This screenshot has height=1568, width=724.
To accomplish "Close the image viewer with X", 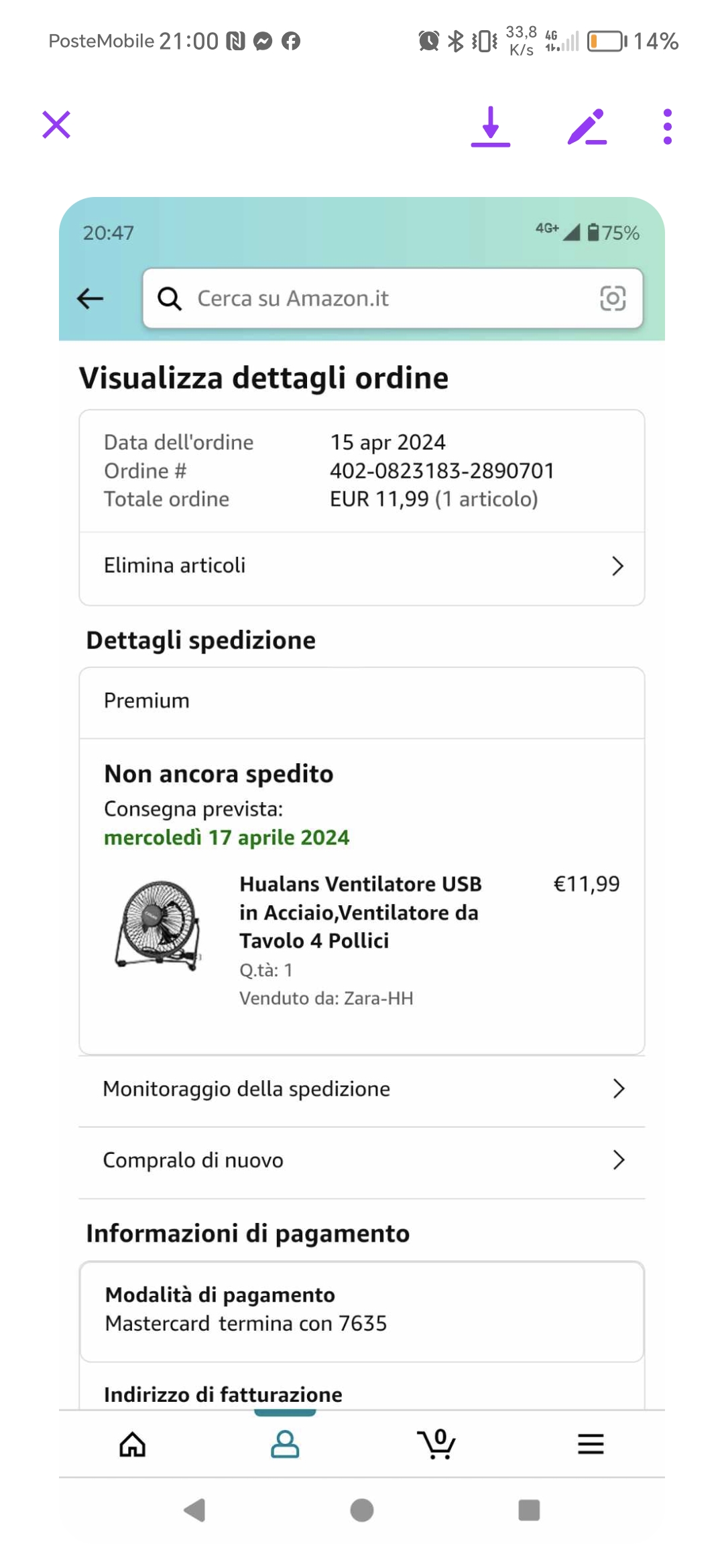I will click(x=56, y=125).
